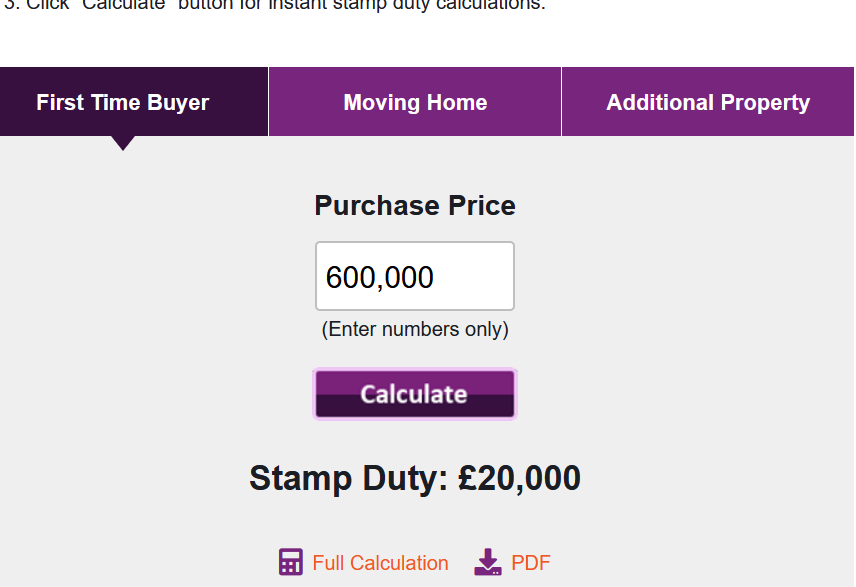
Task: Click the step 3 instruction text
Action: (x=275, y=5)
